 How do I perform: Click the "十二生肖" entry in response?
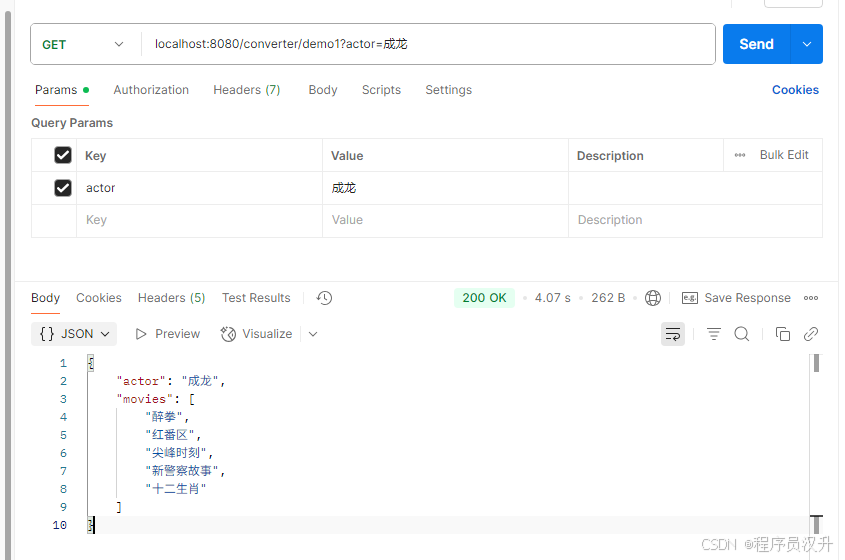pyautogui.click(x=176, y=489)
